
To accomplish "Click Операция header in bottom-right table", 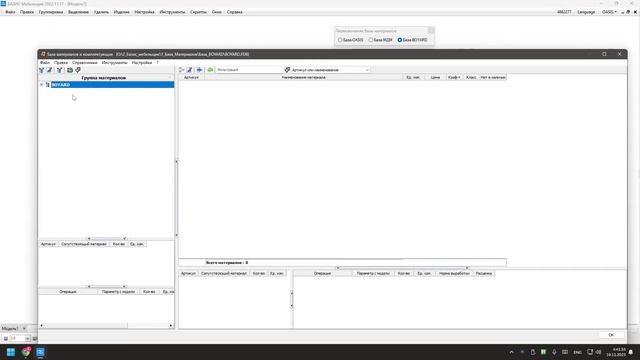I will click(322, 273).
